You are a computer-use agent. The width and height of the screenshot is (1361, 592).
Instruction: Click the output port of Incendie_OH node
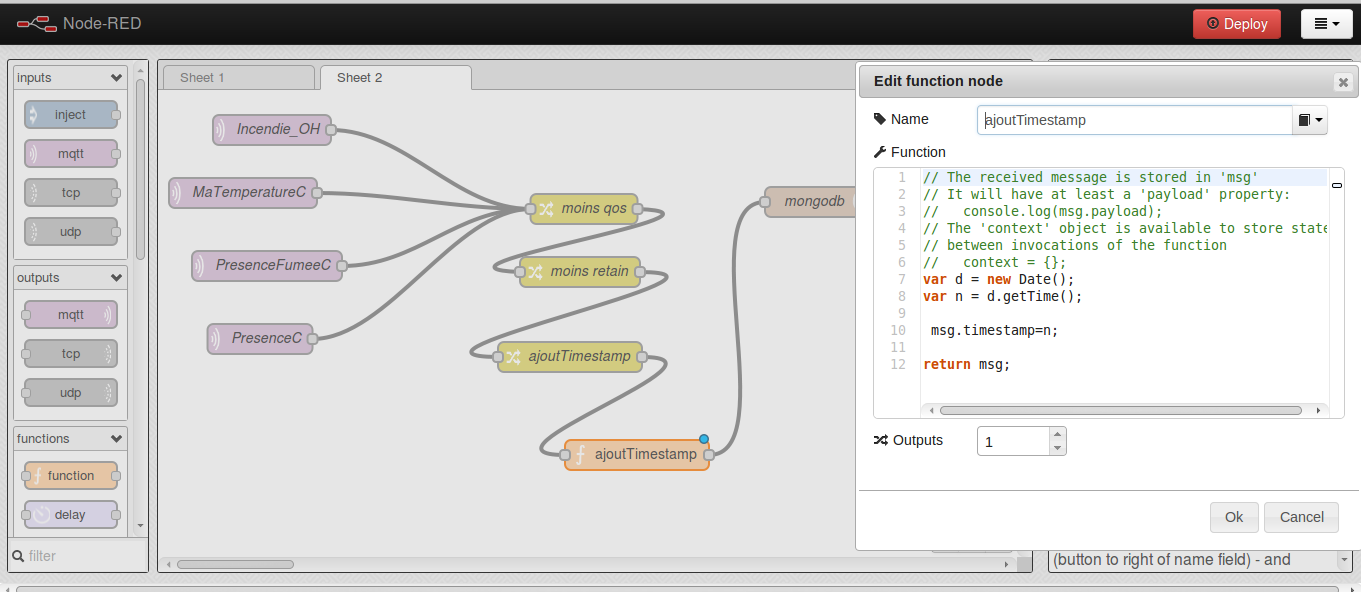[x=331, y=129]
